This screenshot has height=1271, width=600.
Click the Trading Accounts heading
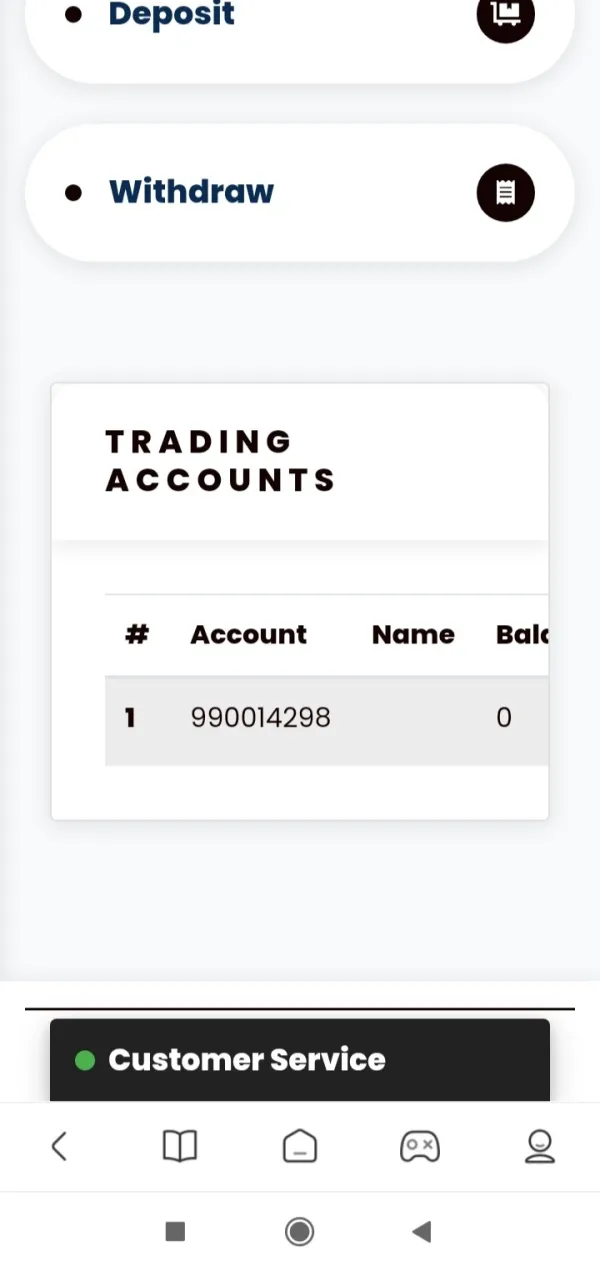coord(220,461)
